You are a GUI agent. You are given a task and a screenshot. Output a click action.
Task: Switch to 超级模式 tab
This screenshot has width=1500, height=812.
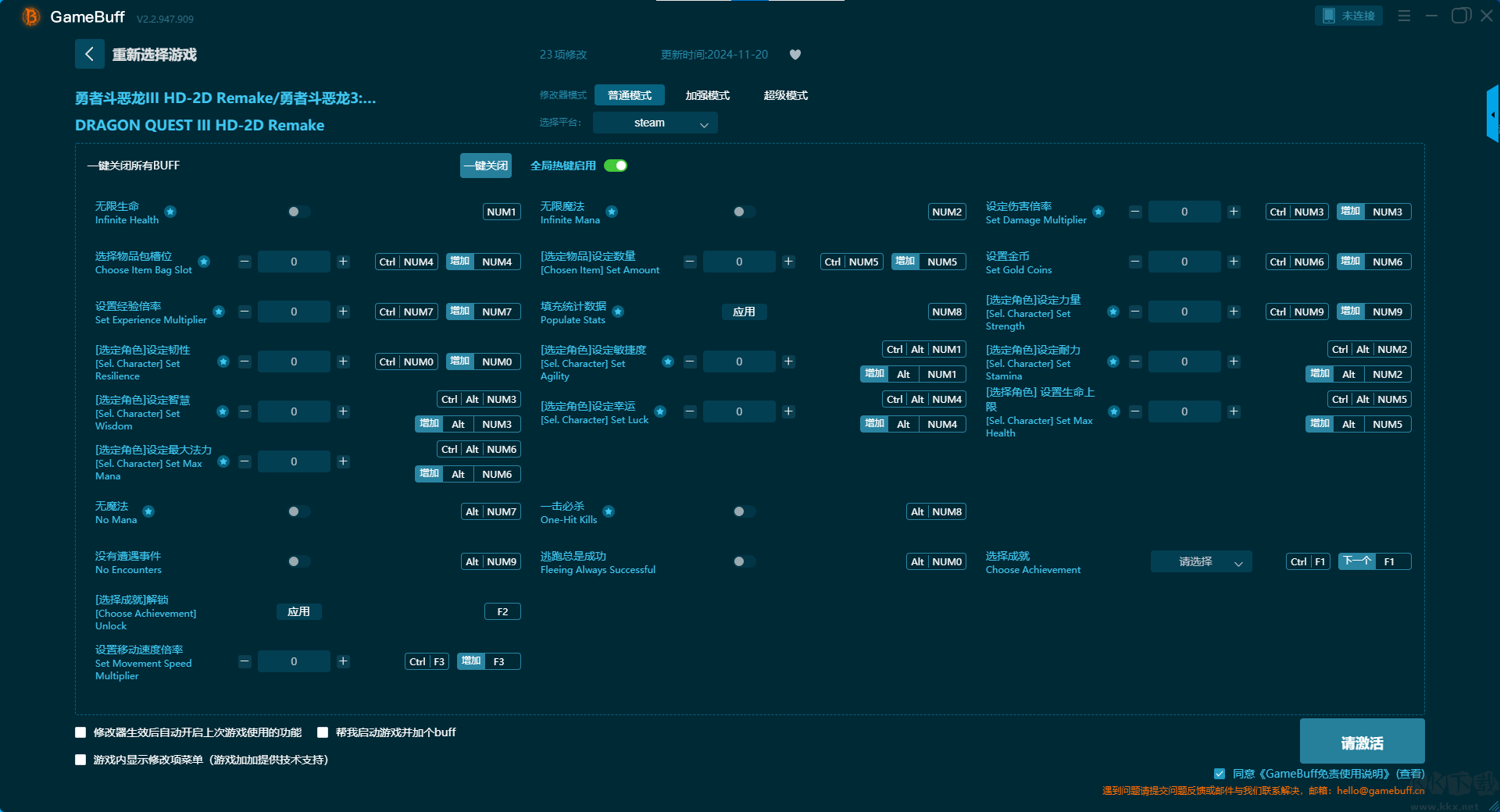[785, 95]
